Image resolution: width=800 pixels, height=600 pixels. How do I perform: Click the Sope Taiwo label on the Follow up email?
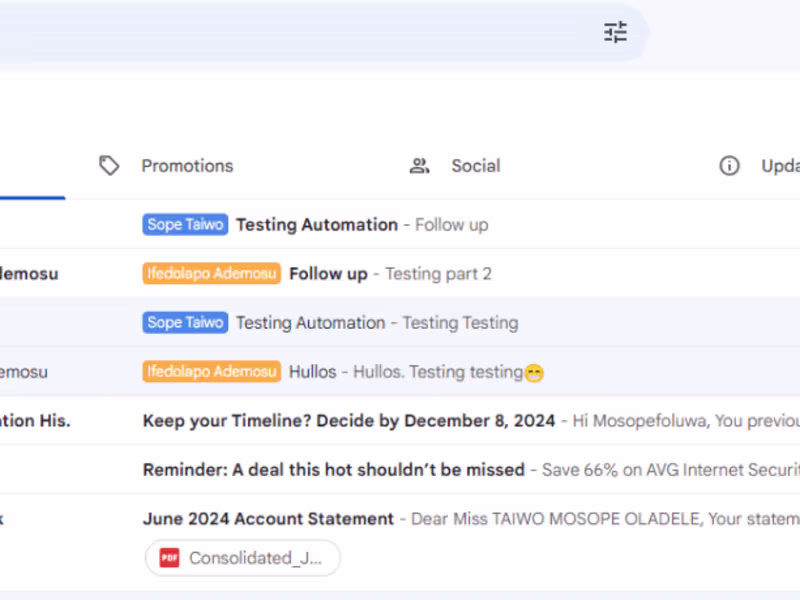pyautogui.click(x=185, y=225)
